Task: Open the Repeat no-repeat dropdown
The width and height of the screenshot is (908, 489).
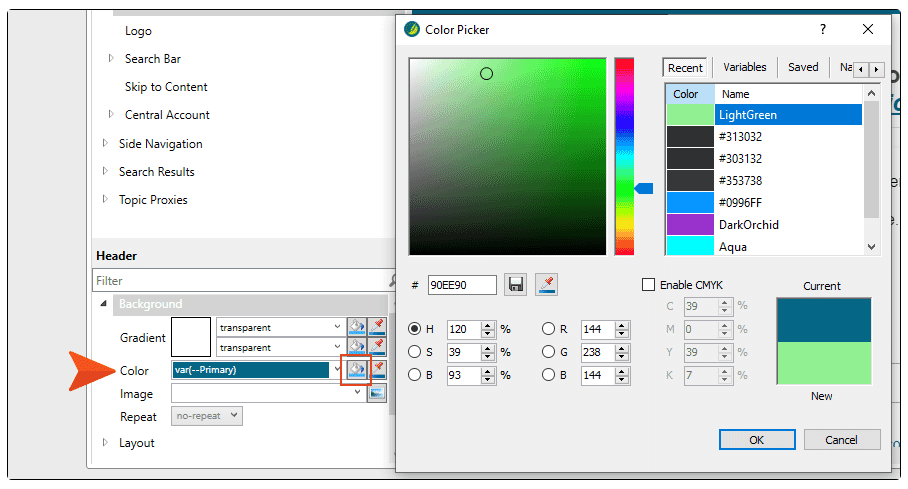Action: 207,415
